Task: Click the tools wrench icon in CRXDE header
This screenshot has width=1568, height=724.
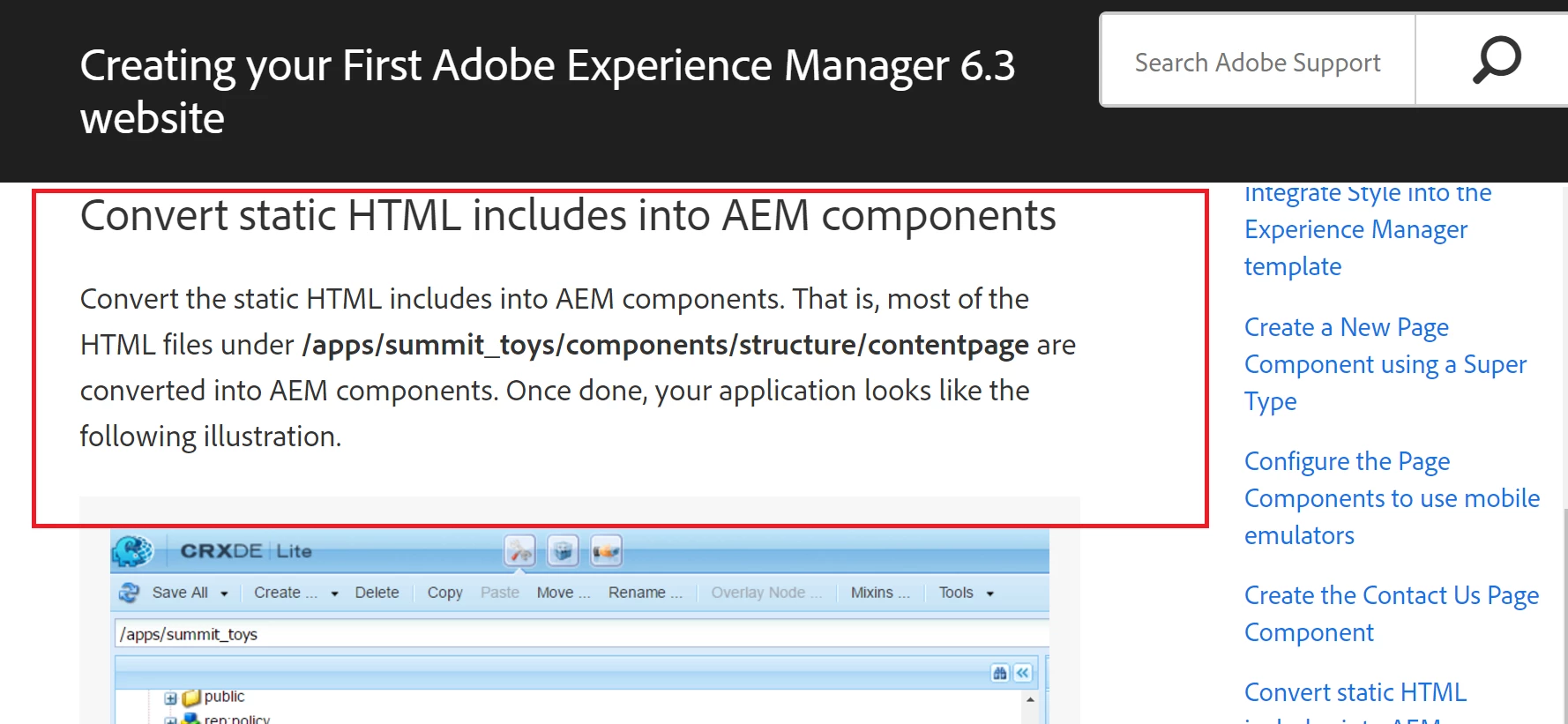Action: tap(519, 551)
